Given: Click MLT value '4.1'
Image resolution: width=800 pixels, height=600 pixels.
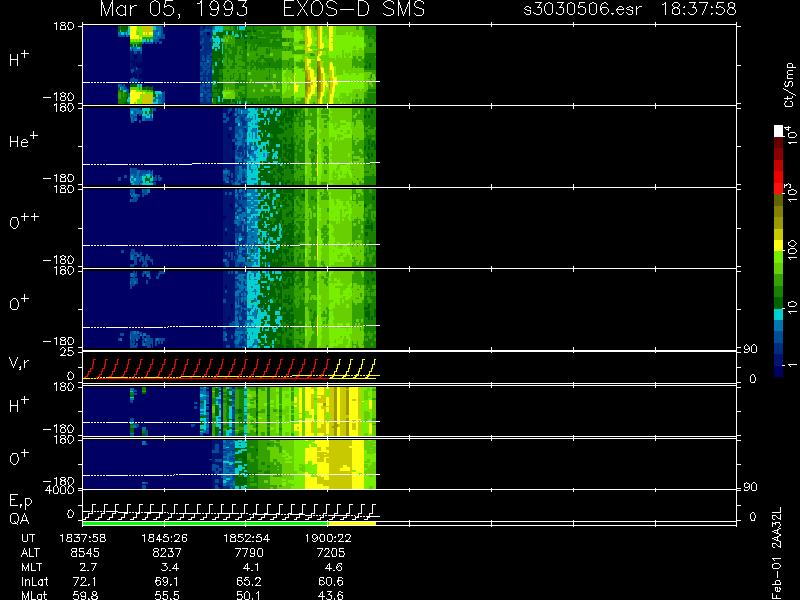Looking at the screenshot, I should [x=251, y=567].
